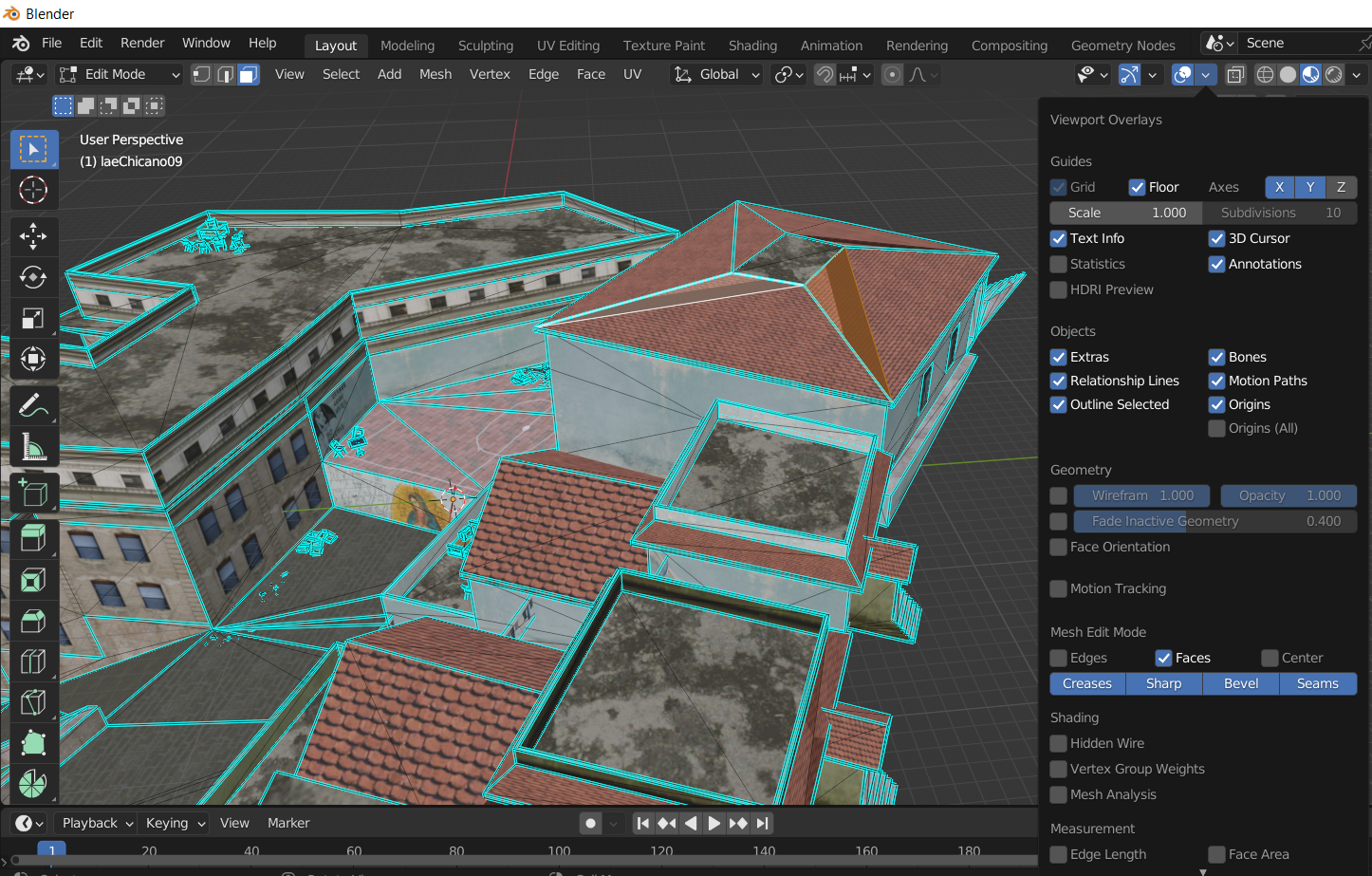Open the Mesh menu
Viewport: 1372px width, 876px height.
pos(436,74)
